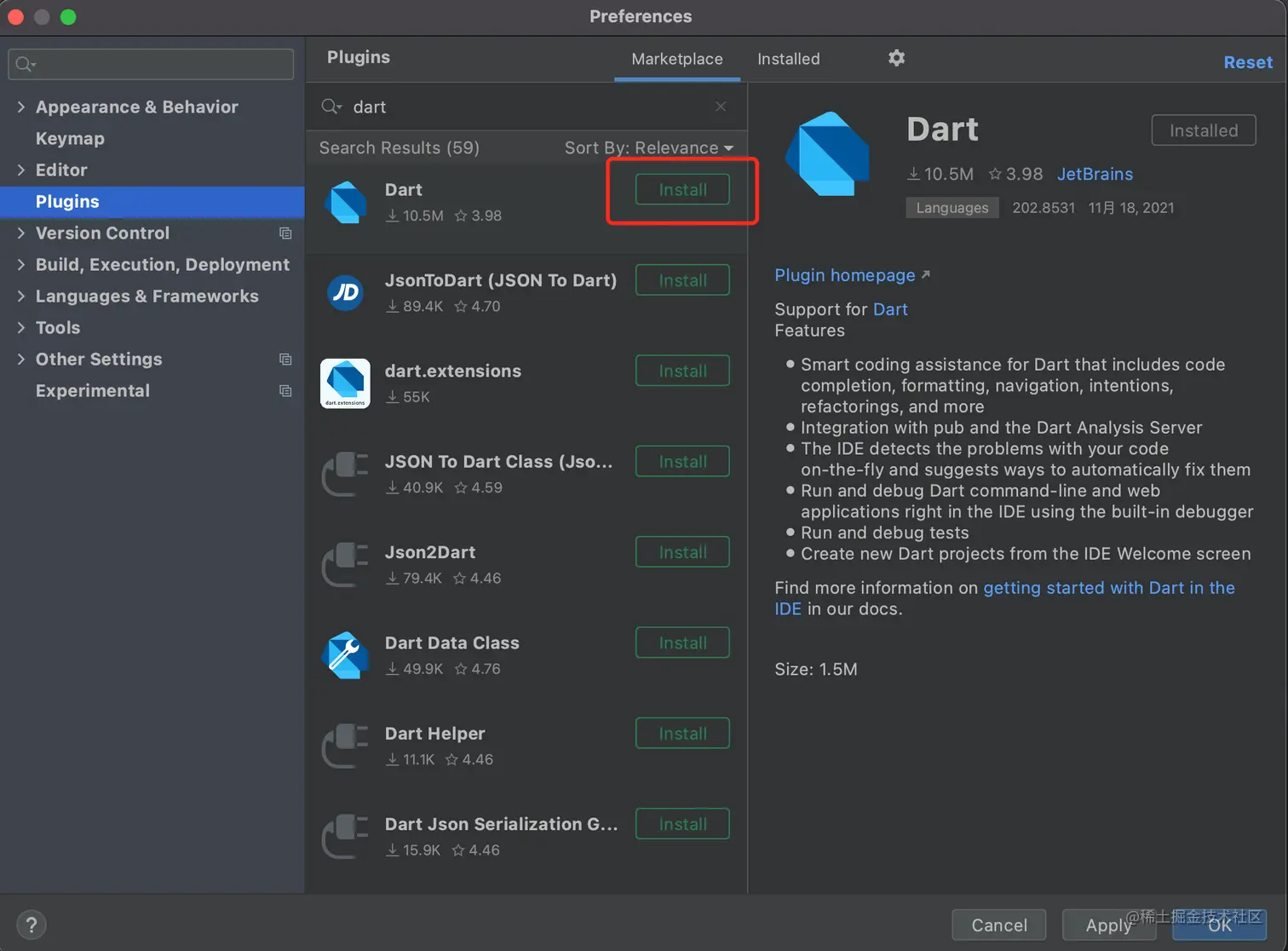This screenshot has height=951, width=1288.
Task: Install the JsonToDart plugin
Action: point(682,280)
